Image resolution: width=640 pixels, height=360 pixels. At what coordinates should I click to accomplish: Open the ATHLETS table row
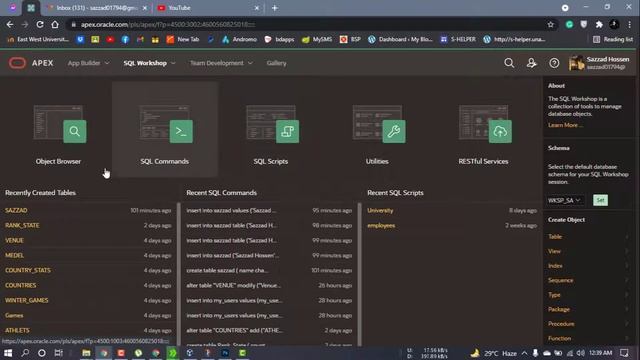pyautogui.click(x=88, y=330)
